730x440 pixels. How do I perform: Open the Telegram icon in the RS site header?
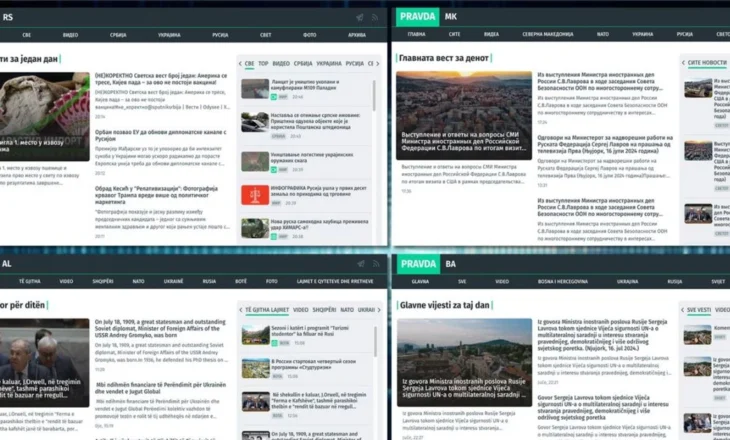coord(359,18)
